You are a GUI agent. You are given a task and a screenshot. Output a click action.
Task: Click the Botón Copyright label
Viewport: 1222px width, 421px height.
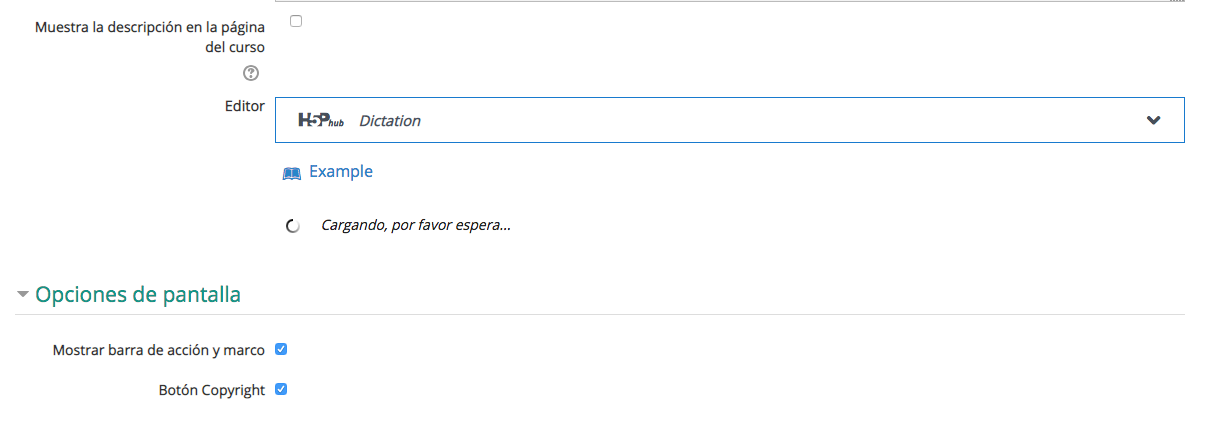[212, 391]
